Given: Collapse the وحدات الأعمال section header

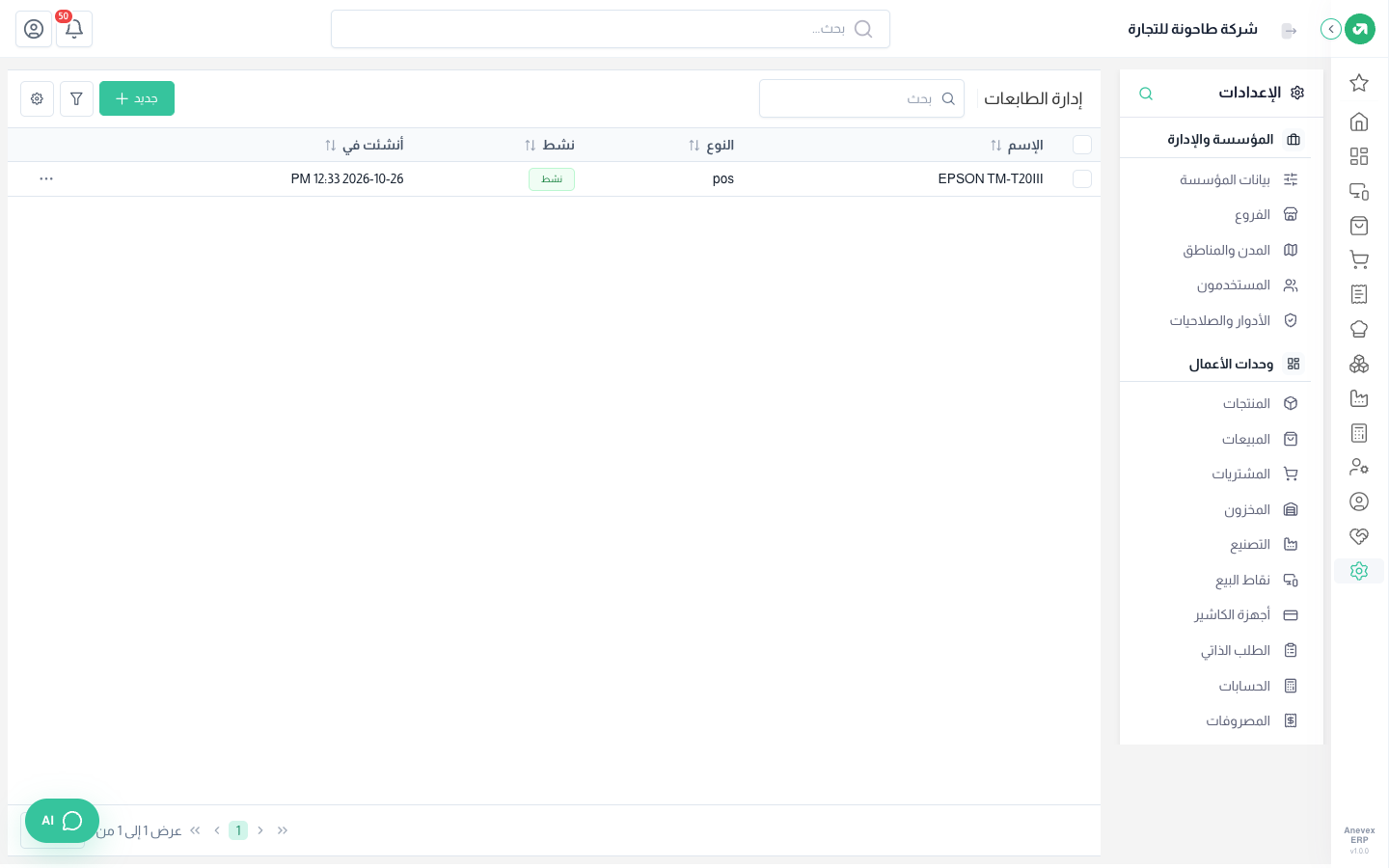Looking at the screenshot, I should [1215, 364].
